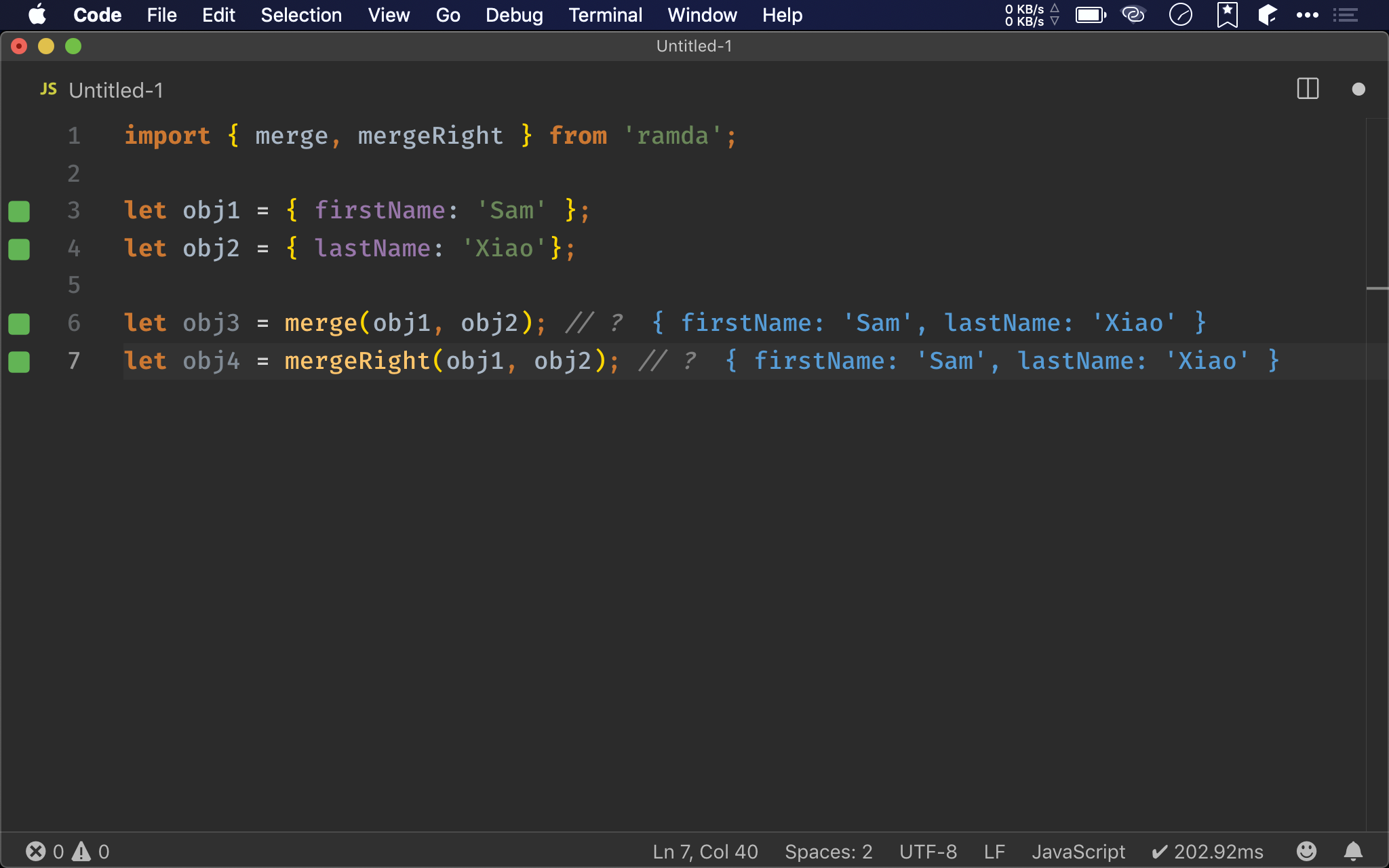Open notifications bell in status bar

coord(1353,851)
